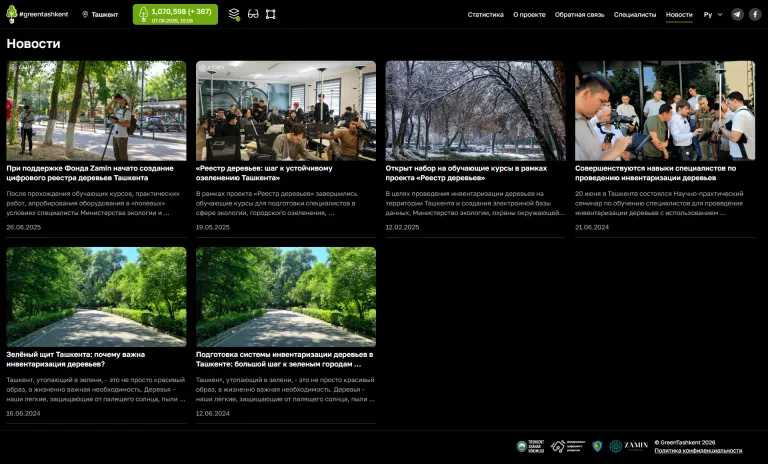The height and width of the screenshot is (464, 768).
Task: Click excerpt starting 'После прохождения обучающих курсов'
Action: pos(93,203)
